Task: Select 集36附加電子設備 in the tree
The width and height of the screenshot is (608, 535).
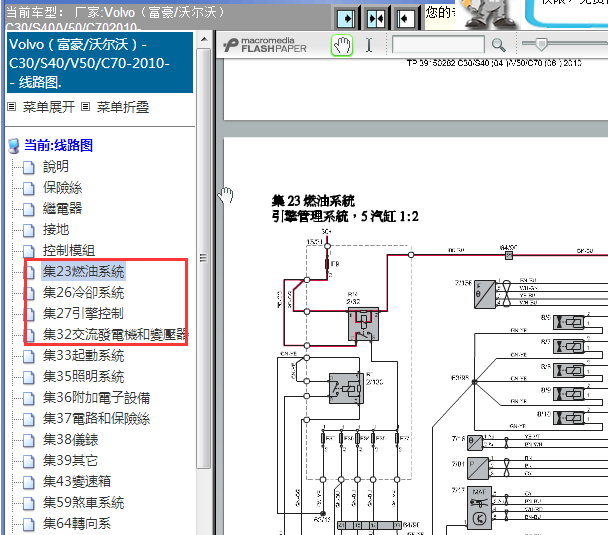Action: pyautogui.click(x=96, y=397)
